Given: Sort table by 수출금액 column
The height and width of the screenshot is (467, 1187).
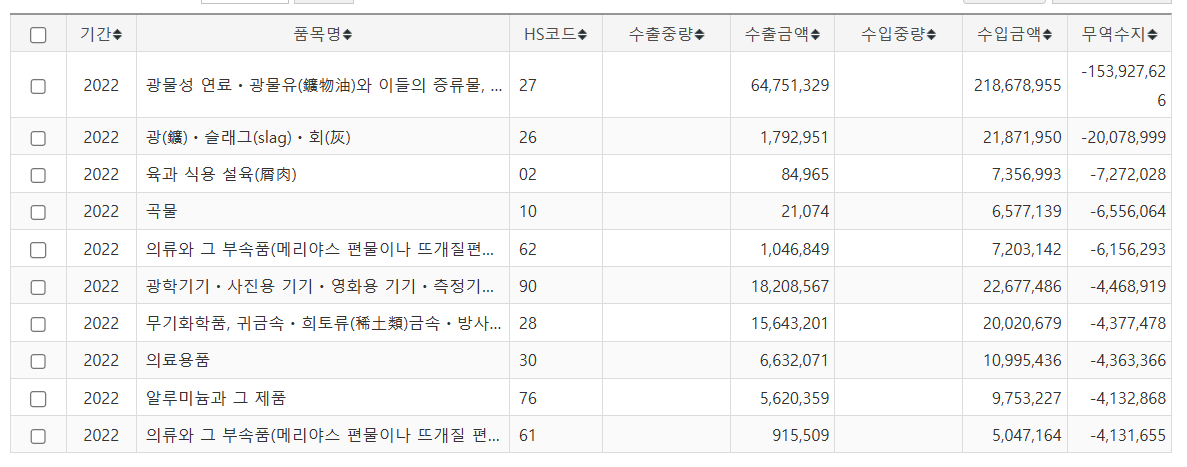Looking at the screenshot, I should pyautogui.click(x=782, y=34).
